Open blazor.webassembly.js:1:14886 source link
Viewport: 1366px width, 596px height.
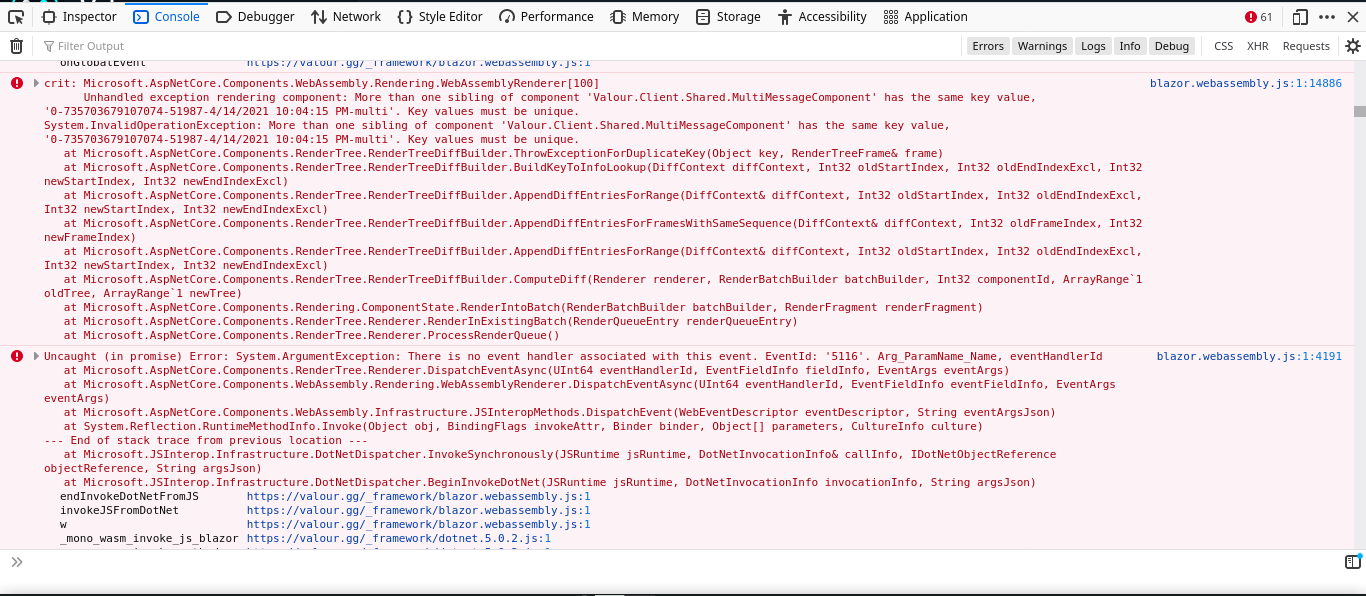pos(1248,82)
